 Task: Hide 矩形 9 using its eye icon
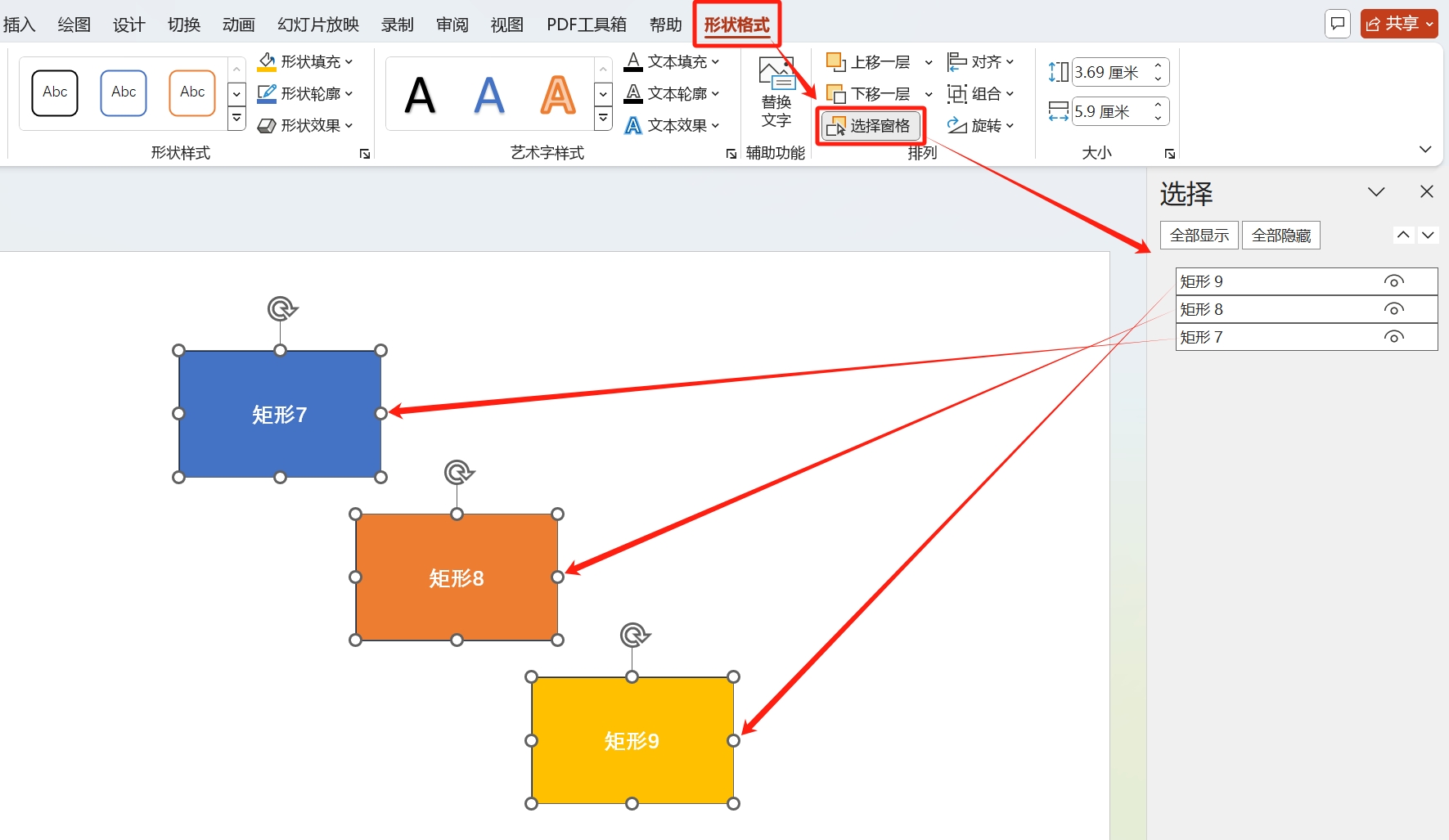(1393, 281)
